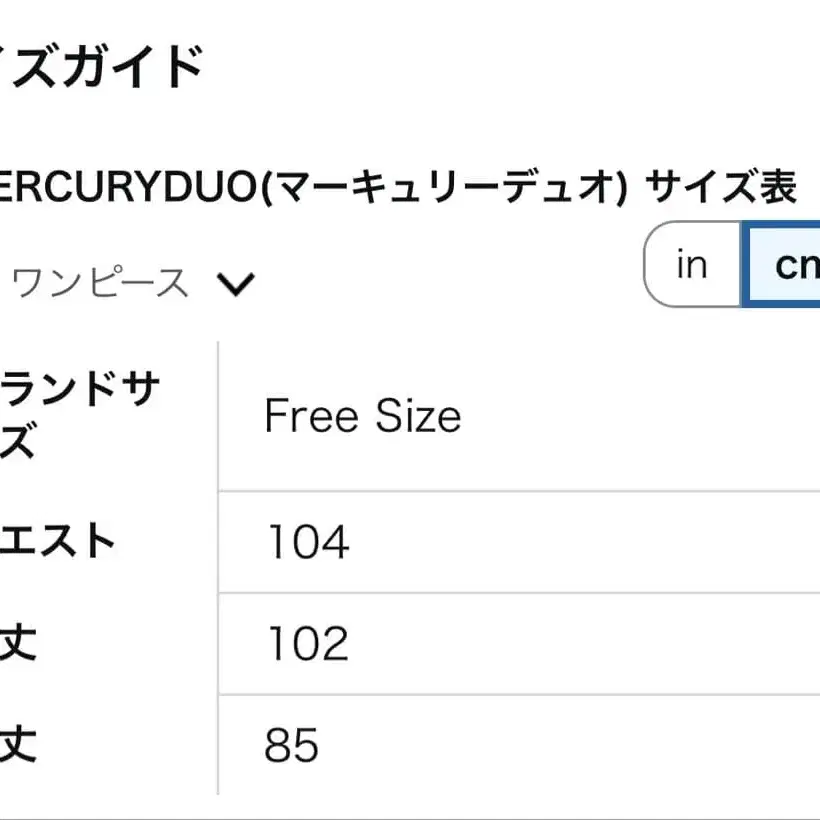Select the 丈 label beside 102

click(x=20, y=643)
